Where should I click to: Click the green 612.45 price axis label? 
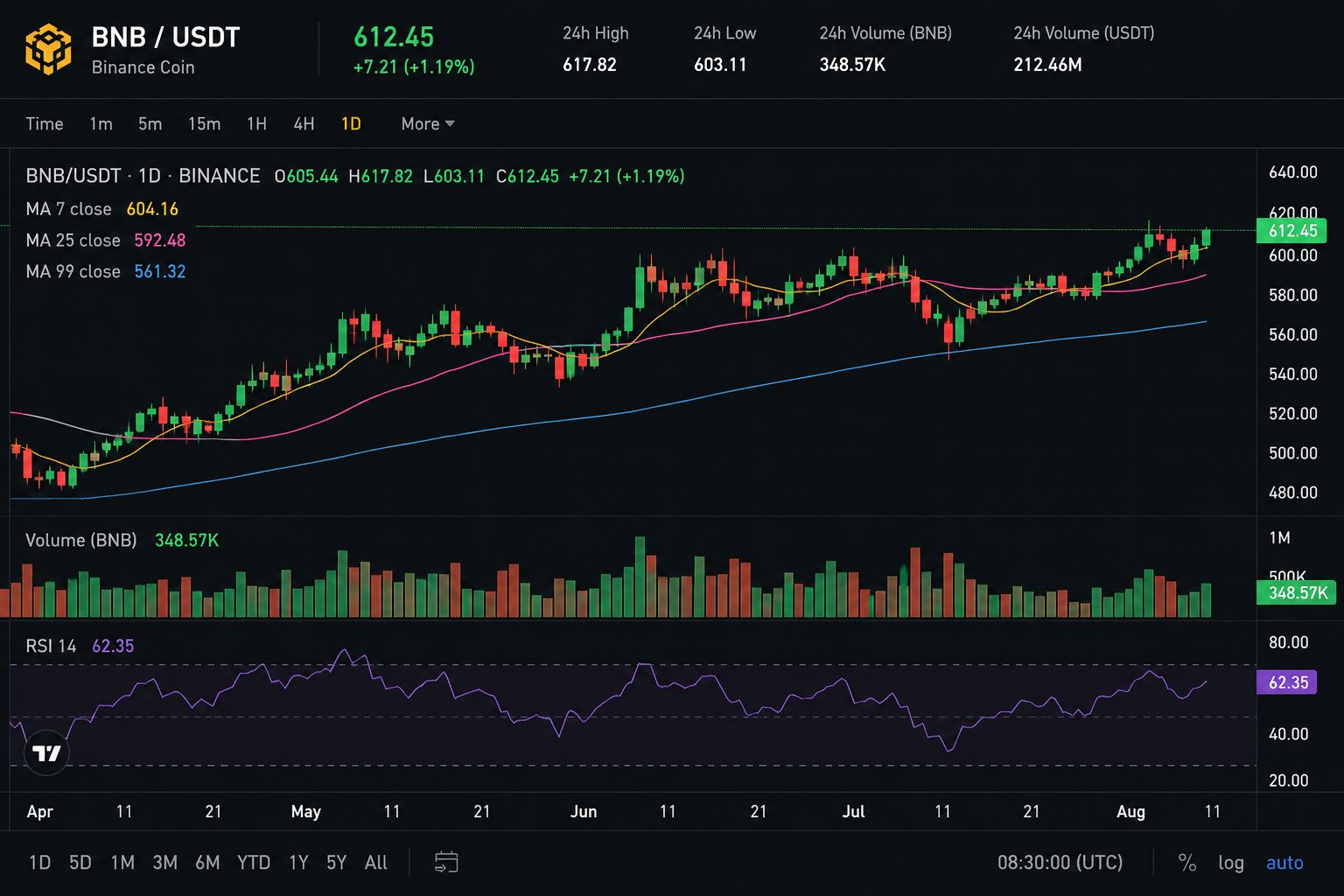click(x=1291, y=231)
